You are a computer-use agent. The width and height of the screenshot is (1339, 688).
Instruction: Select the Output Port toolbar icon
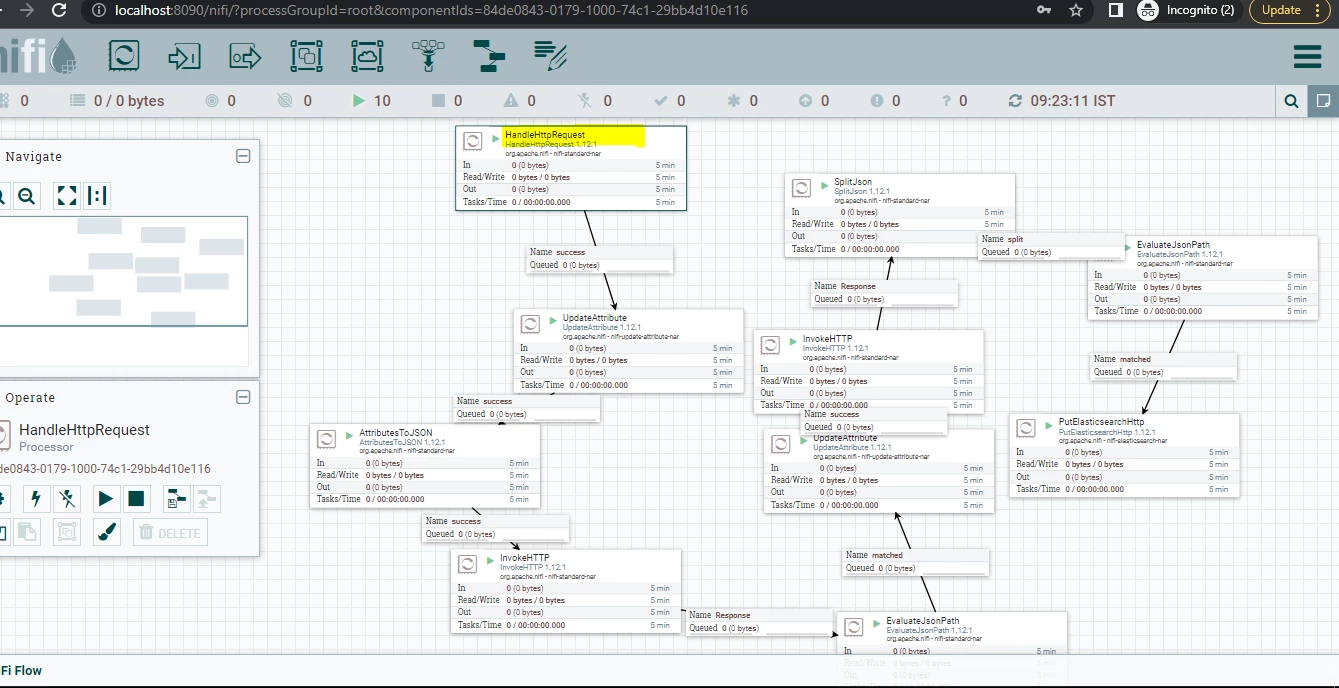tap(245, 56)
